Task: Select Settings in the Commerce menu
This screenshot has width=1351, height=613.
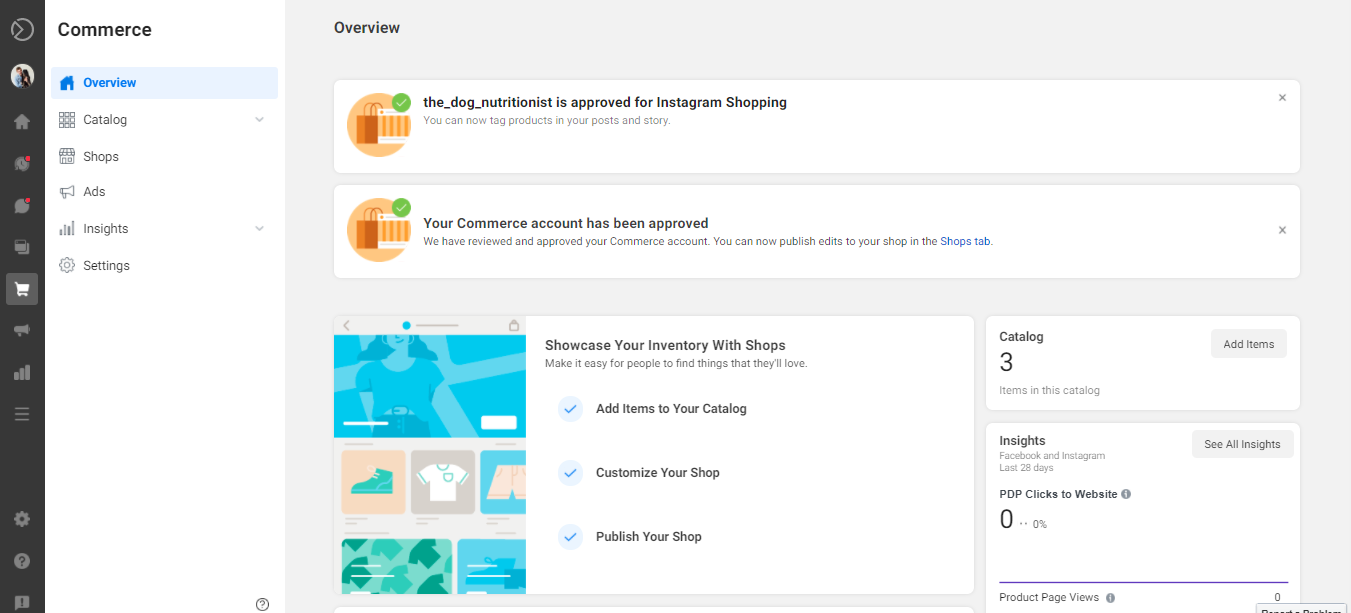Action: (x=106, y=266)
